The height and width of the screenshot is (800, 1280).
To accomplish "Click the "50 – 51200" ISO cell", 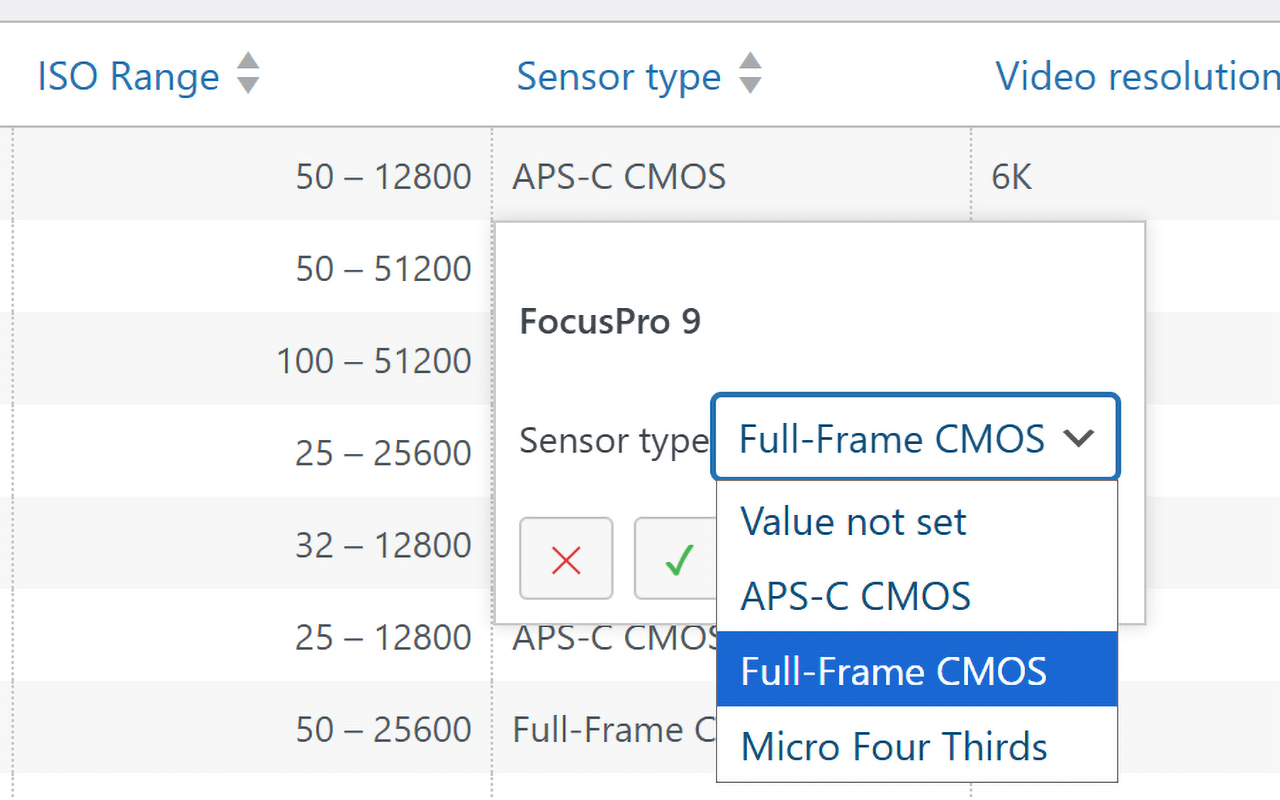I will pyautogui.click(x=383, y=269).
